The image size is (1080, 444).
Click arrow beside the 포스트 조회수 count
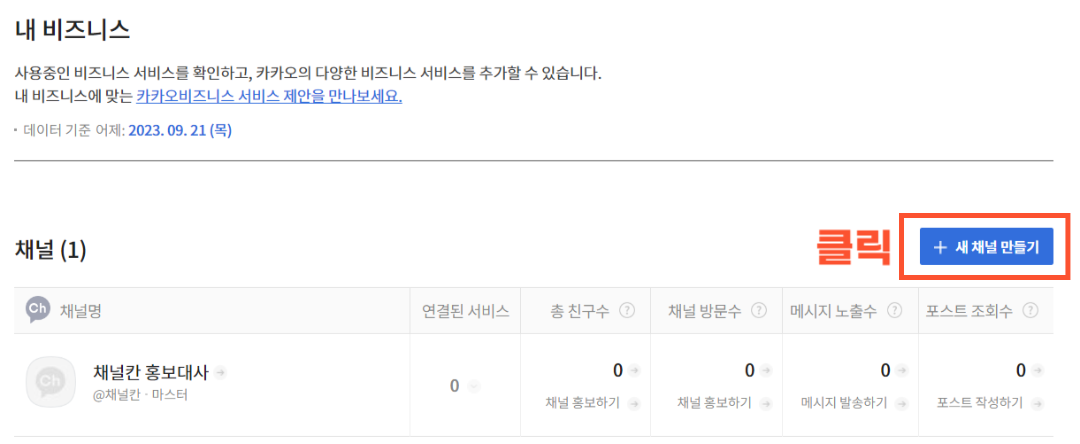pos(1037,371)
